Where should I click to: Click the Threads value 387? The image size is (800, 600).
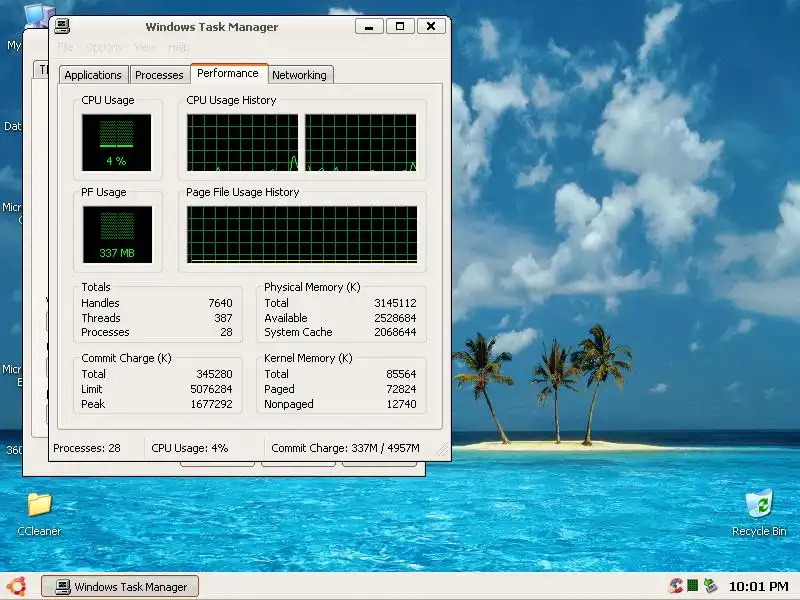click(x=223, y=318)
